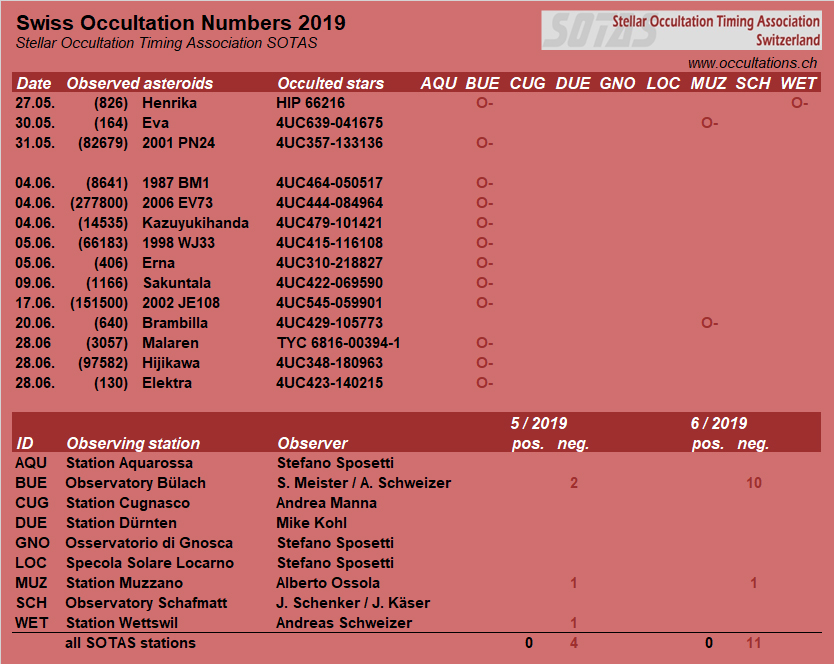Click asteroid number '(82679)'
This screenshot has width=834, height=664.
tap(103, 143)
